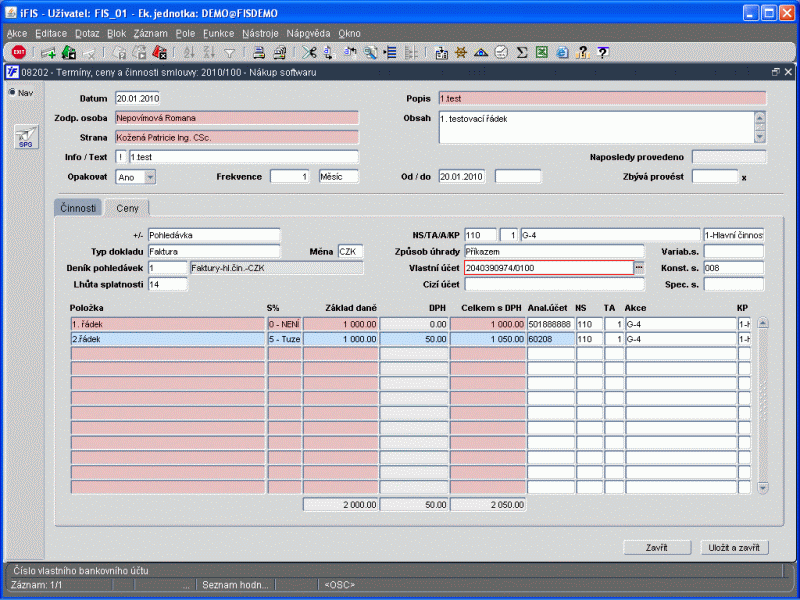Viewport: 800px width, 600px height.
Task: Click the help question mark toolbar icon
Action: tap(603, 52)
